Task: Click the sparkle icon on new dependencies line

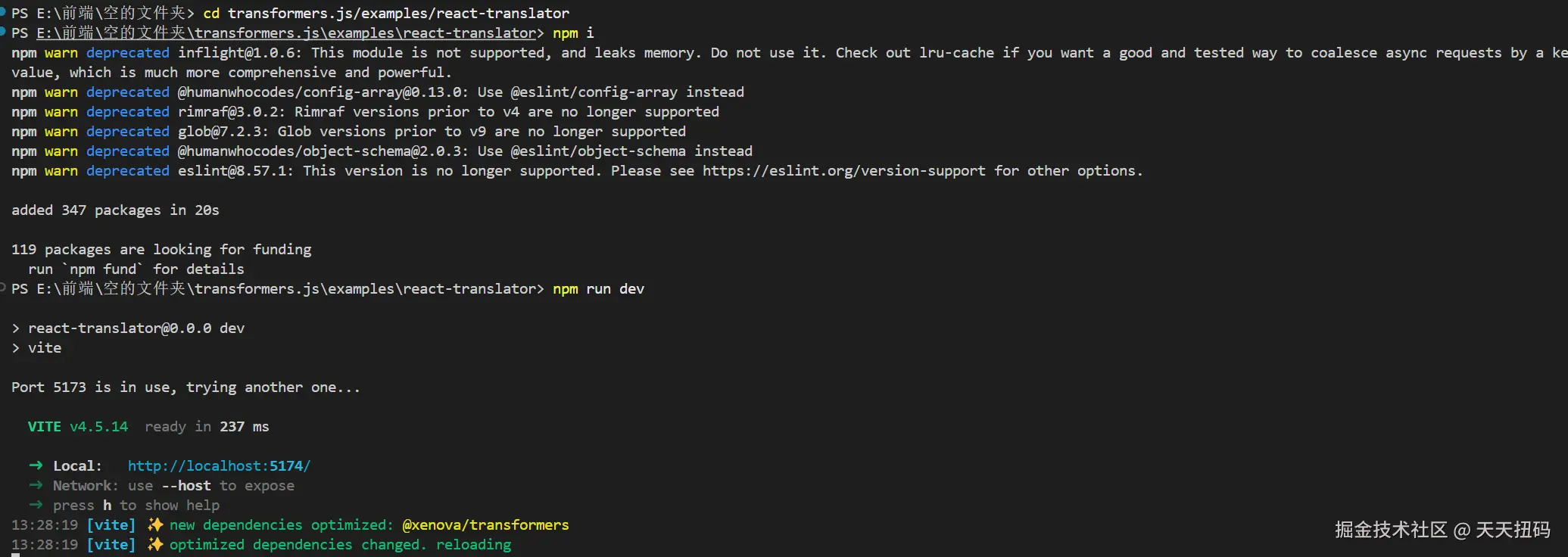Action: click(x=155, y=525)
